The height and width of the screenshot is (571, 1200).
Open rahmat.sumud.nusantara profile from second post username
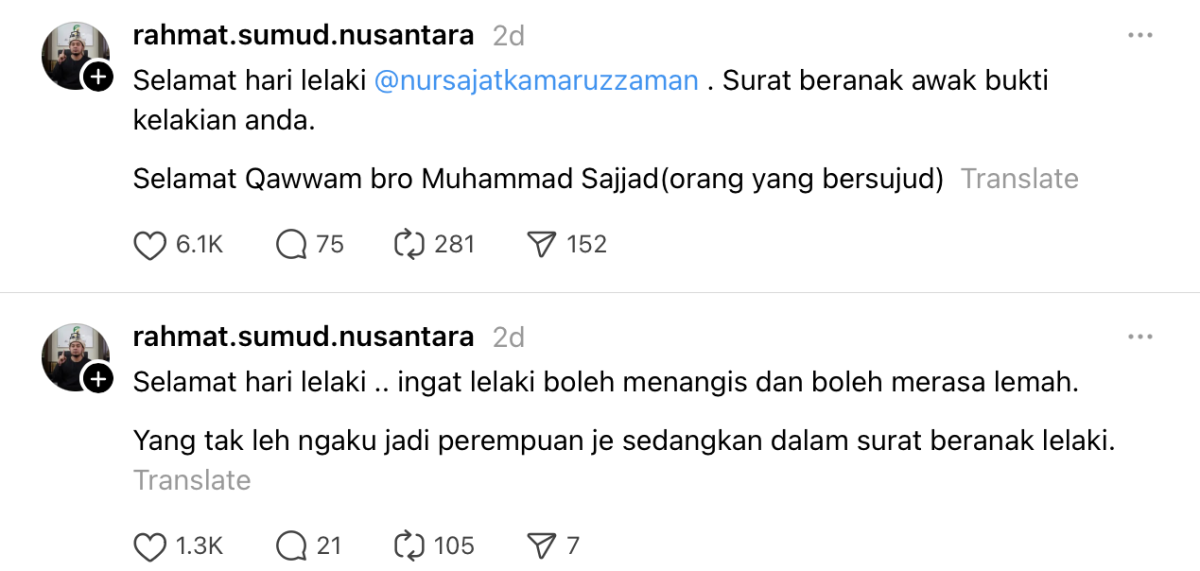click(303, 337)
